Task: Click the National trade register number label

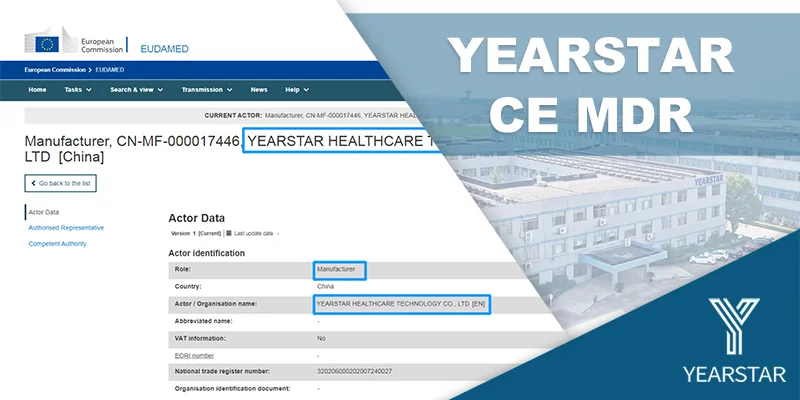Action: pos(222,371)
